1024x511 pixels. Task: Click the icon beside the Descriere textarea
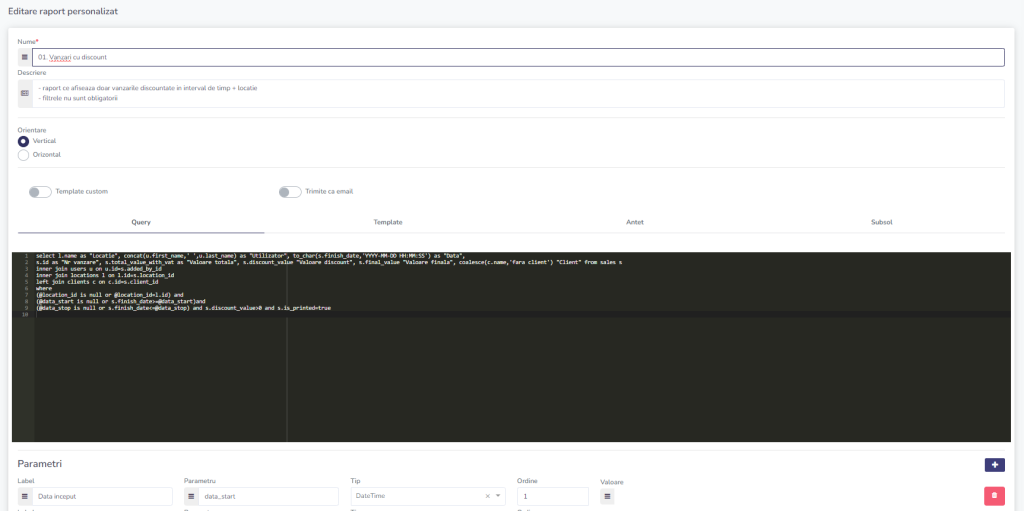(x=25, y=93)
